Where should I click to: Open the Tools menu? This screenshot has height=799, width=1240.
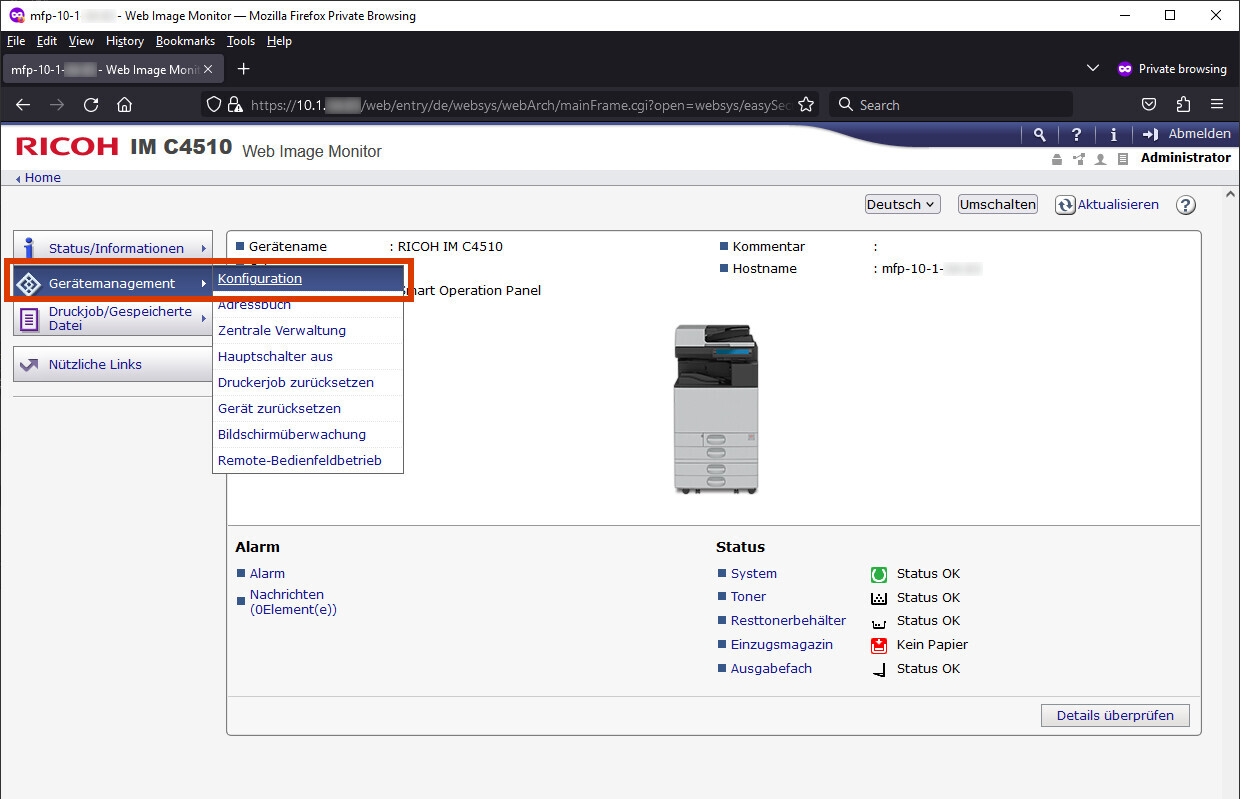point(241,41)
